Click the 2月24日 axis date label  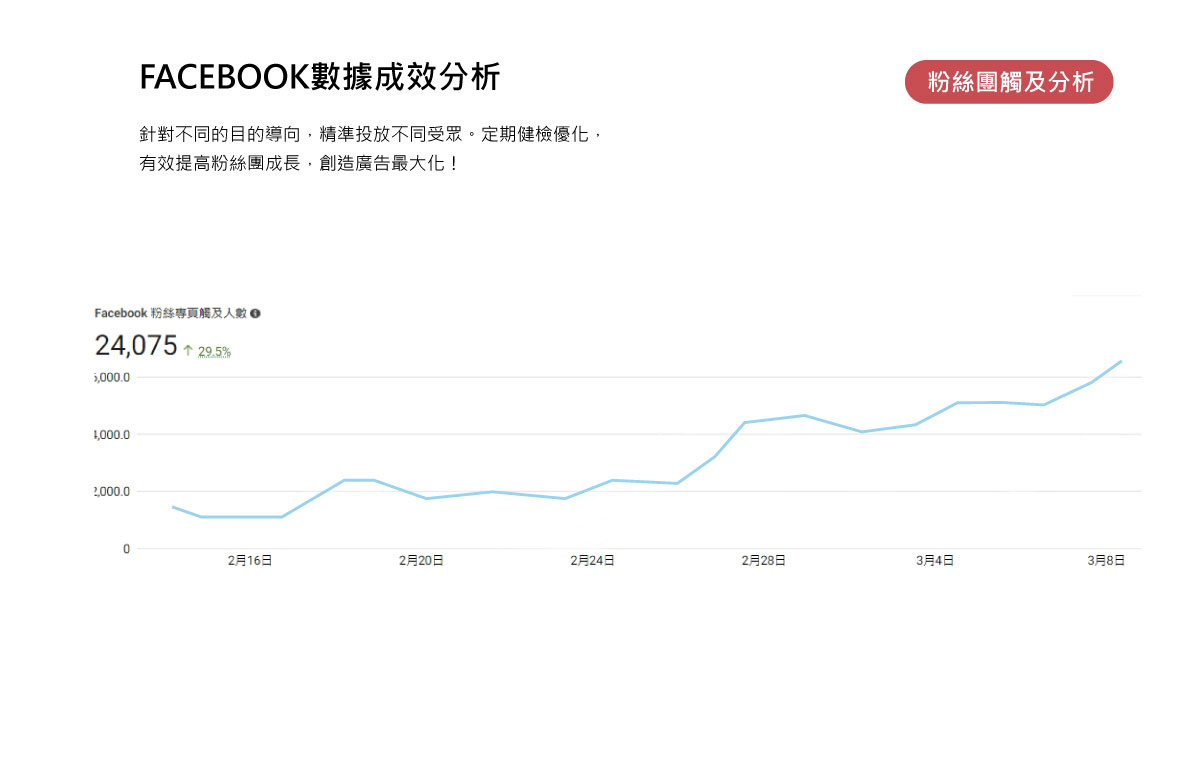pos(592,561)
